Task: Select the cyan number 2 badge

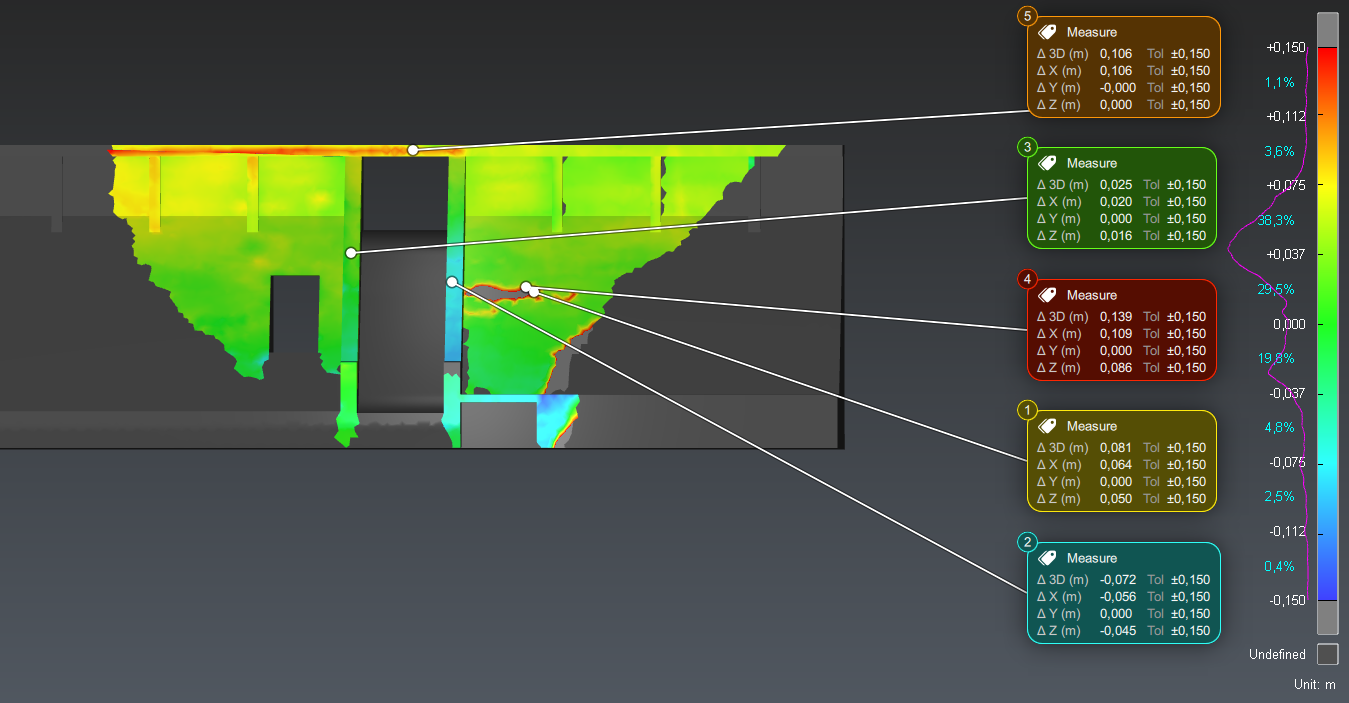Action: click(x=1027, y=543)
